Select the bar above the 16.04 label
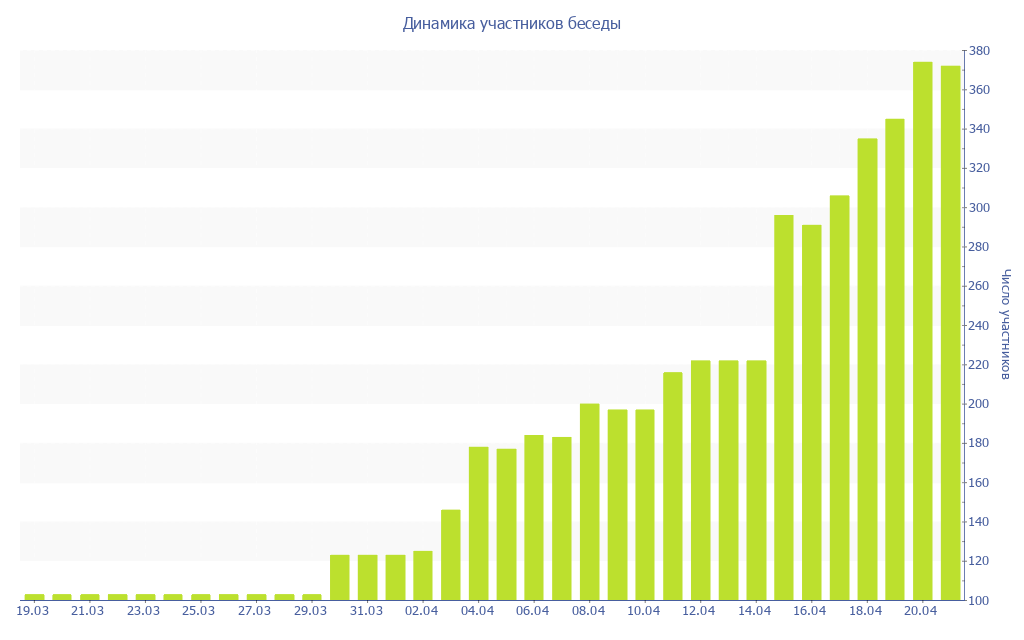 point(811,412)
